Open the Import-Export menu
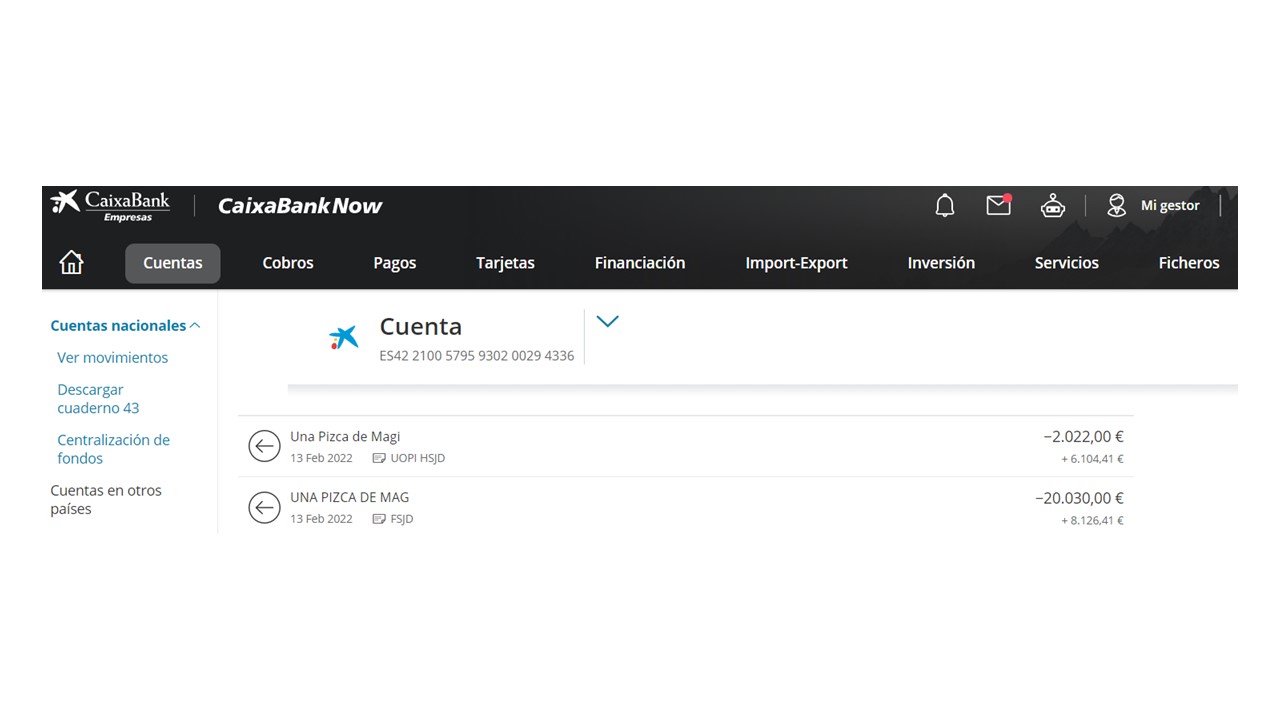The width and height of the screenshot is (1280, 720). [x=796, y=263]
